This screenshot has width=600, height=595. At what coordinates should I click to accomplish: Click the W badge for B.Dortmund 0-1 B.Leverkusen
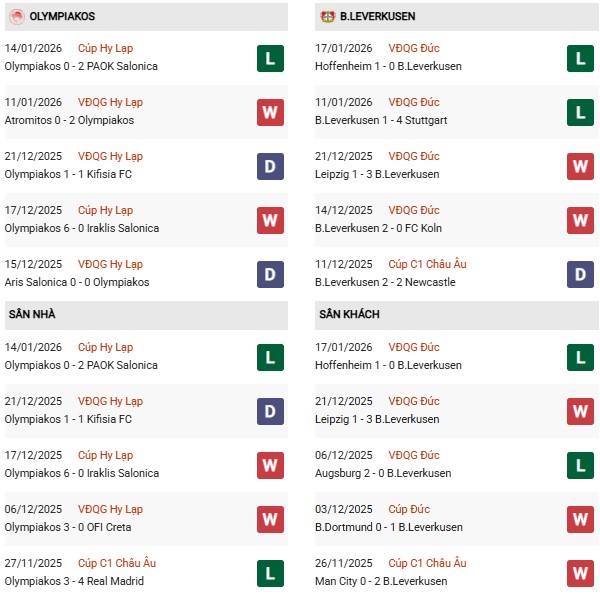(580, 519)
